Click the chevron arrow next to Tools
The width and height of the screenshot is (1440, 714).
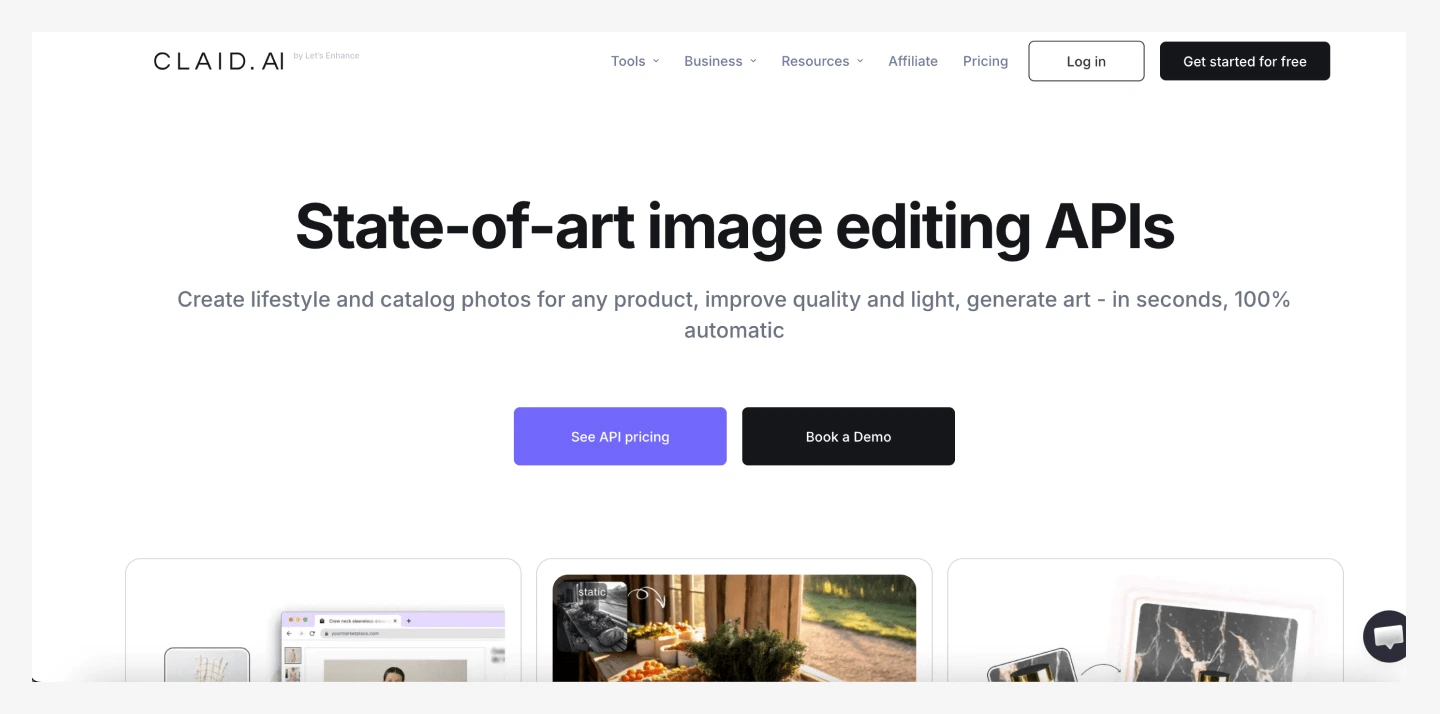[x=656, y=61]
